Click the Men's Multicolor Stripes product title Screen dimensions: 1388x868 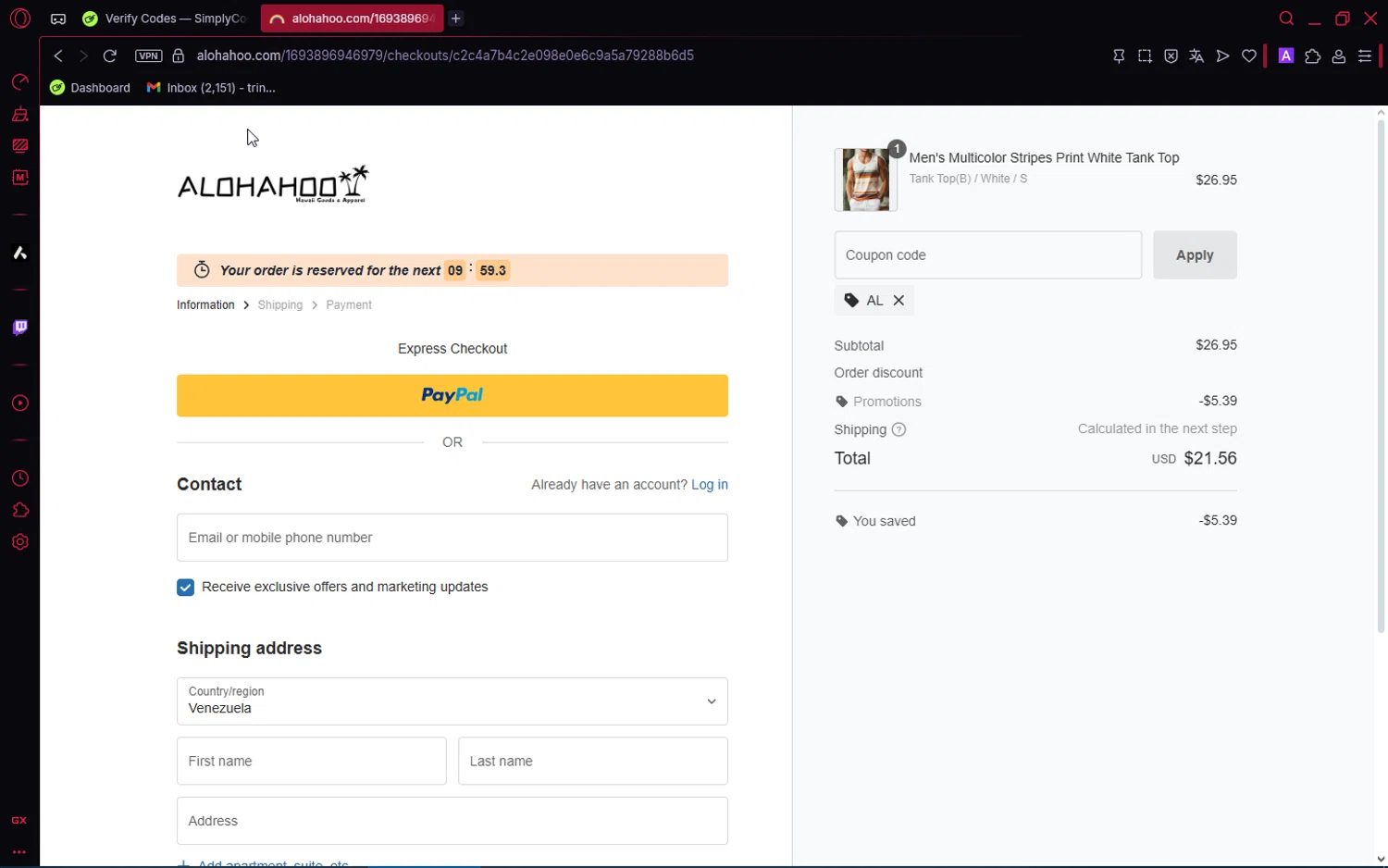(1044, 158)
